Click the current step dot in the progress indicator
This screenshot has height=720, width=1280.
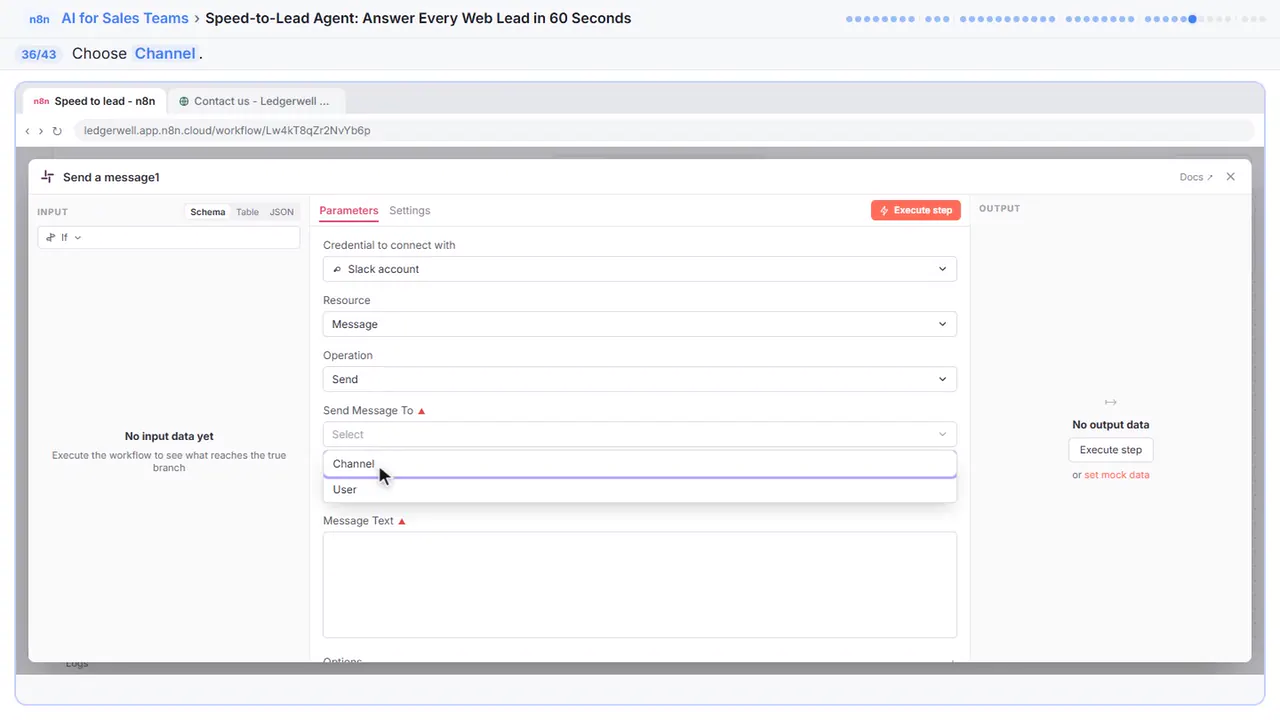[1192, 19]
